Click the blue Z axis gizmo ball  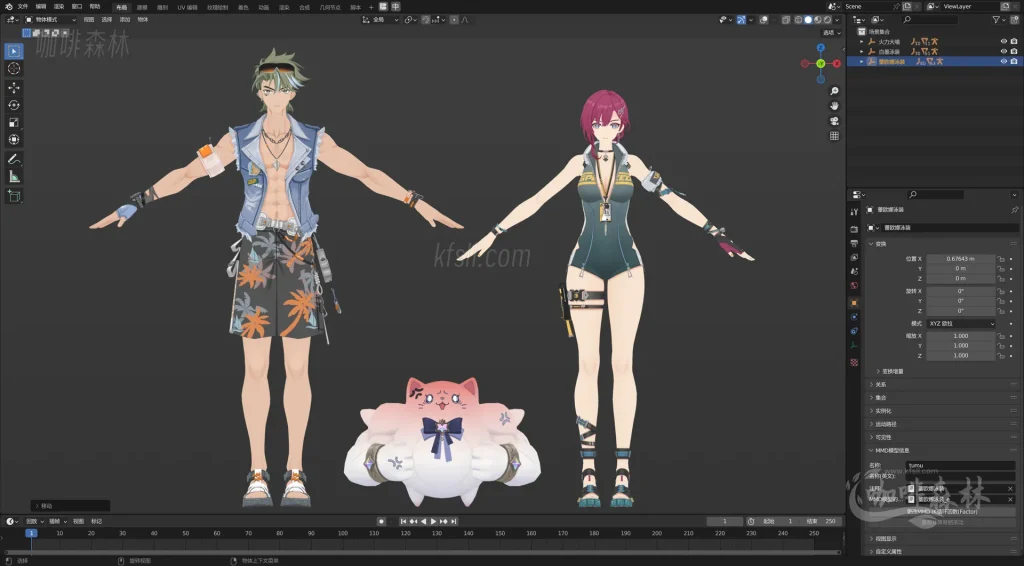821,48
